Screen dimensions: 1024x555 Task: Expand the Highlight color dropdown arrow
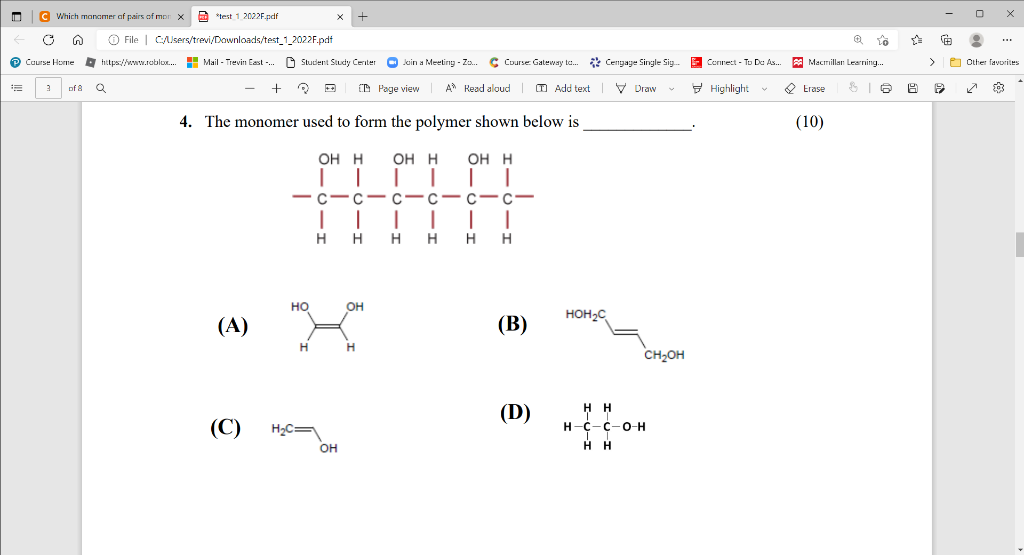pos(764,89)
